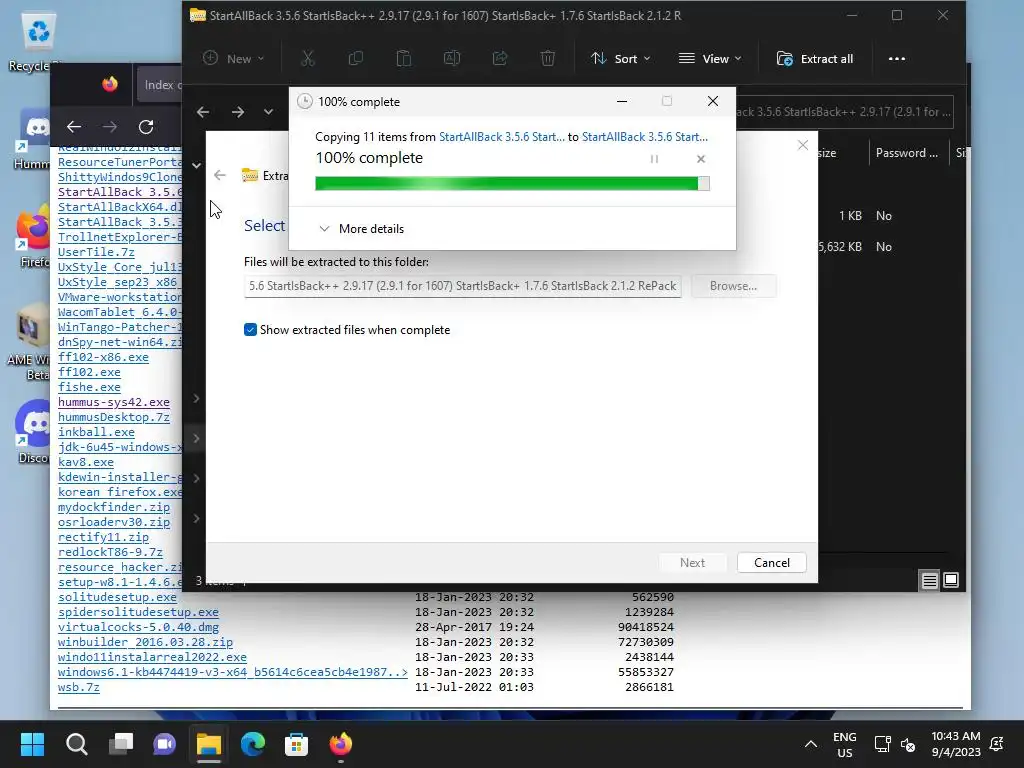Open Microsoft Edge from taskbar

pos(253,744)
